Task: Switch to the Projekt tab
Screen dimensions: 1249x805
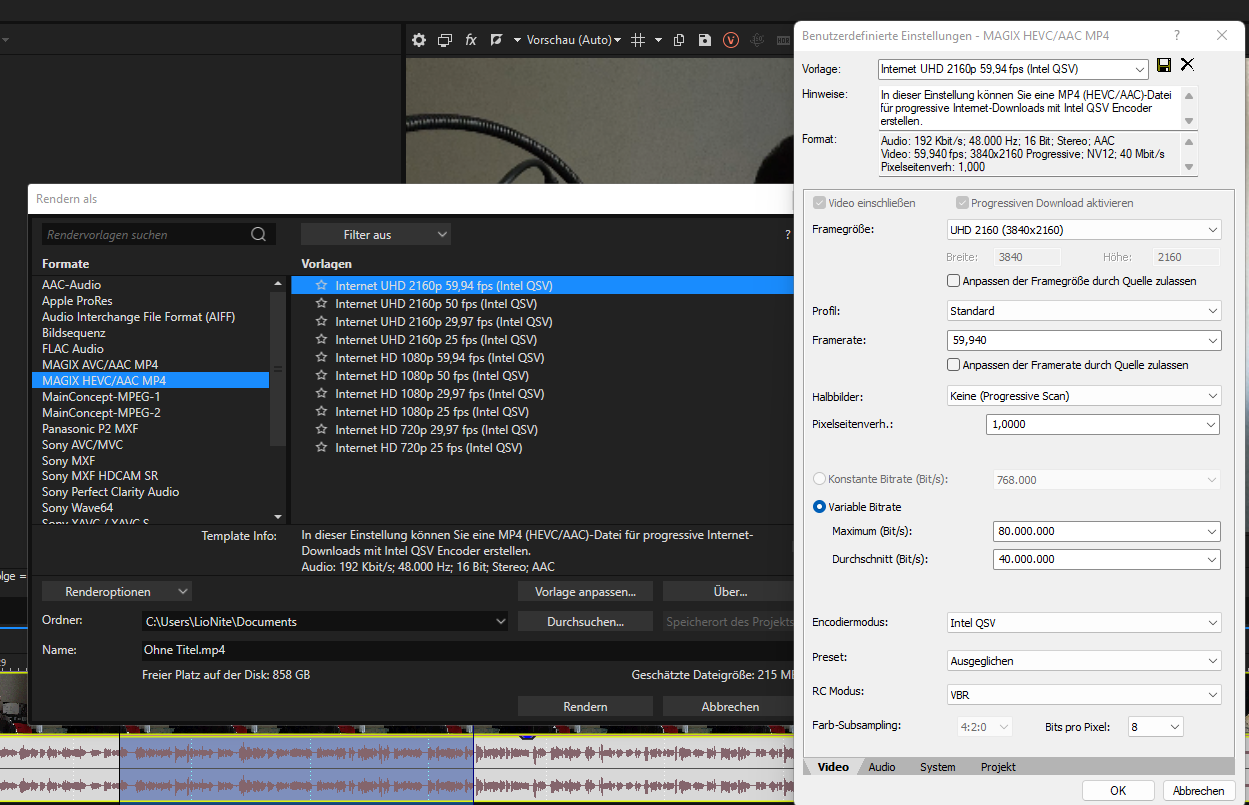Action: (998, 767)
